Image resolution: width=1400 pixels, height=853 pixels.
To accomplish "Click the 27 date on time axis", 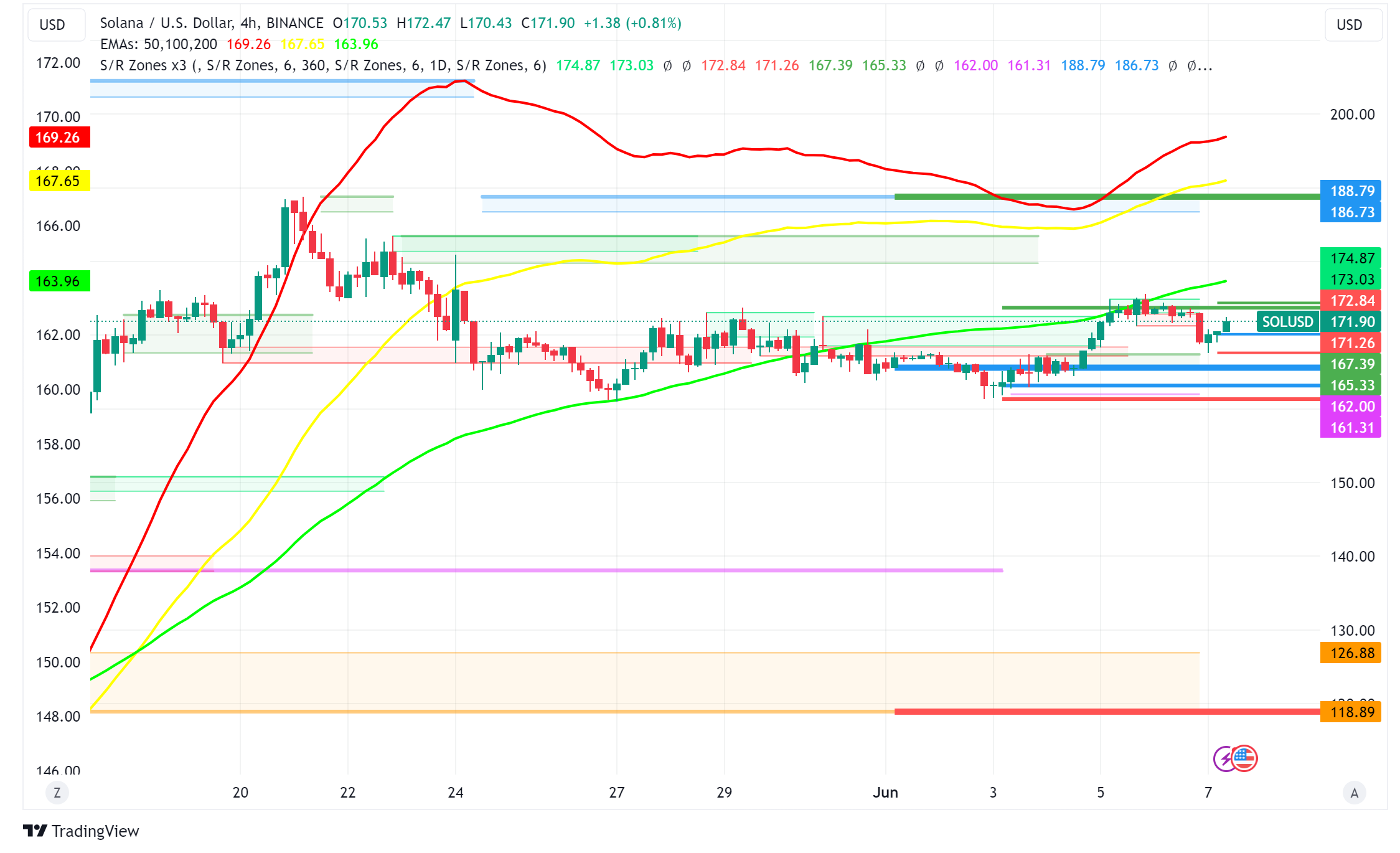I will (616, 793).
